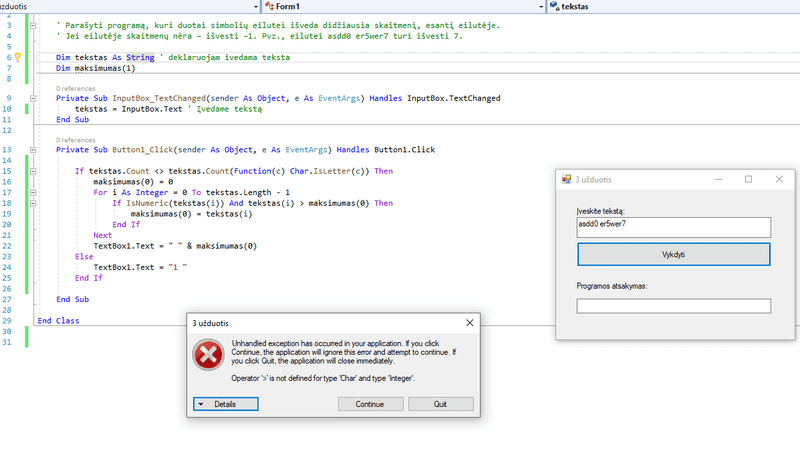The width and height of the screenshot is (800, 467).
Task: Click the Įveskite tekstą input field
Action: (x=673, y=228)
